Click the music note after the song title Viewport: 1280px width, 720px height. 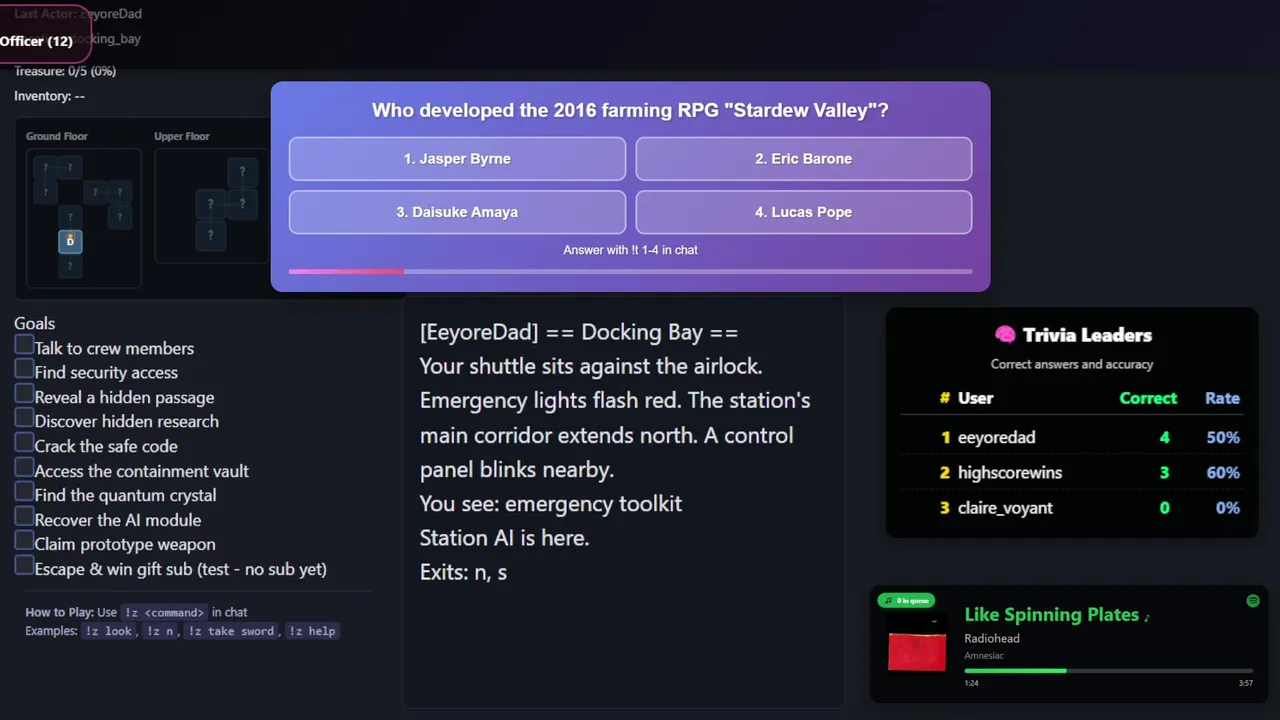click(x=1147, y=617)
